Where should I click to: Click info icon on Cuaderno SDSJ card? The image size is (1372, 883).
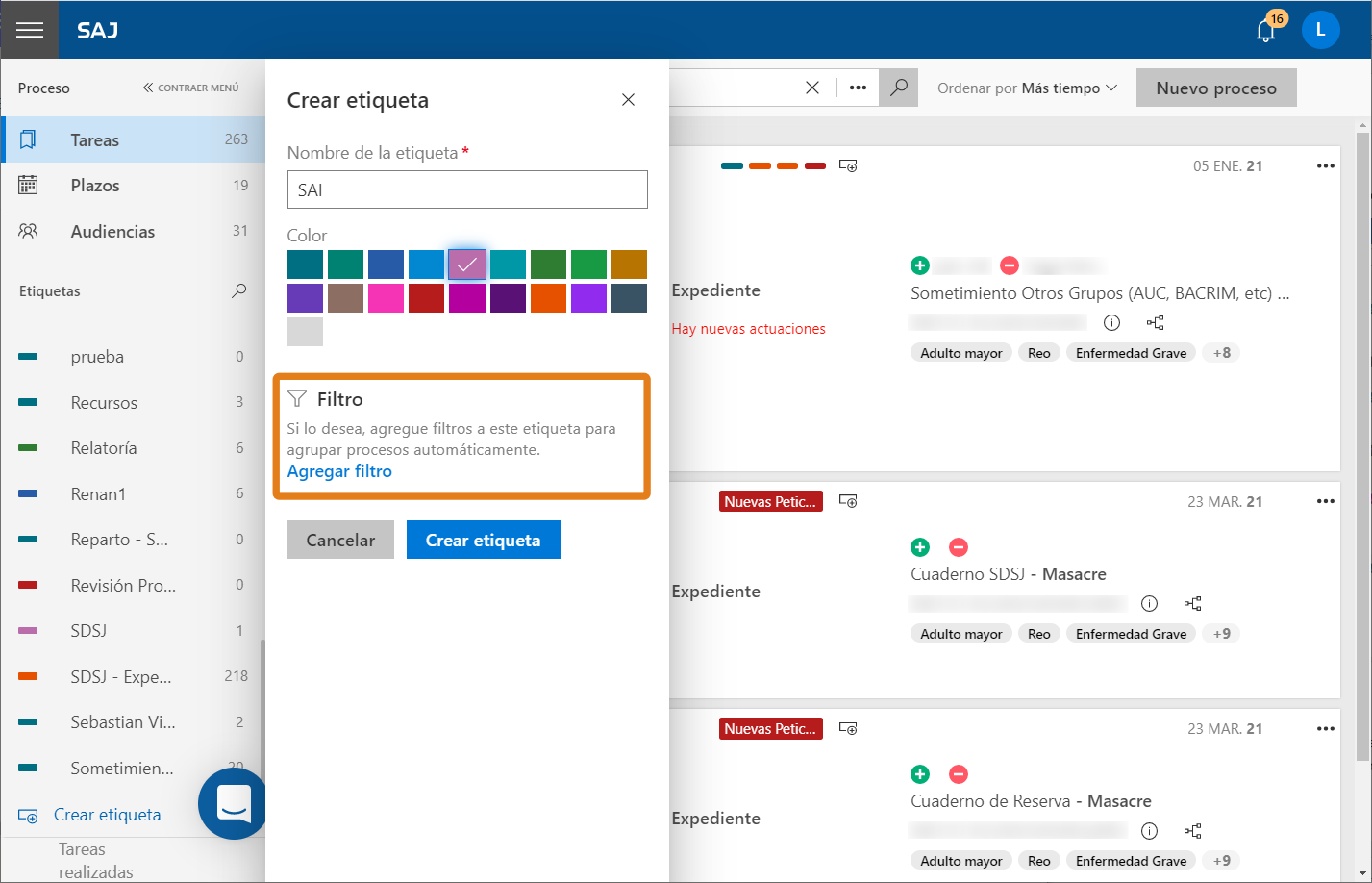tap(1149, 604)
